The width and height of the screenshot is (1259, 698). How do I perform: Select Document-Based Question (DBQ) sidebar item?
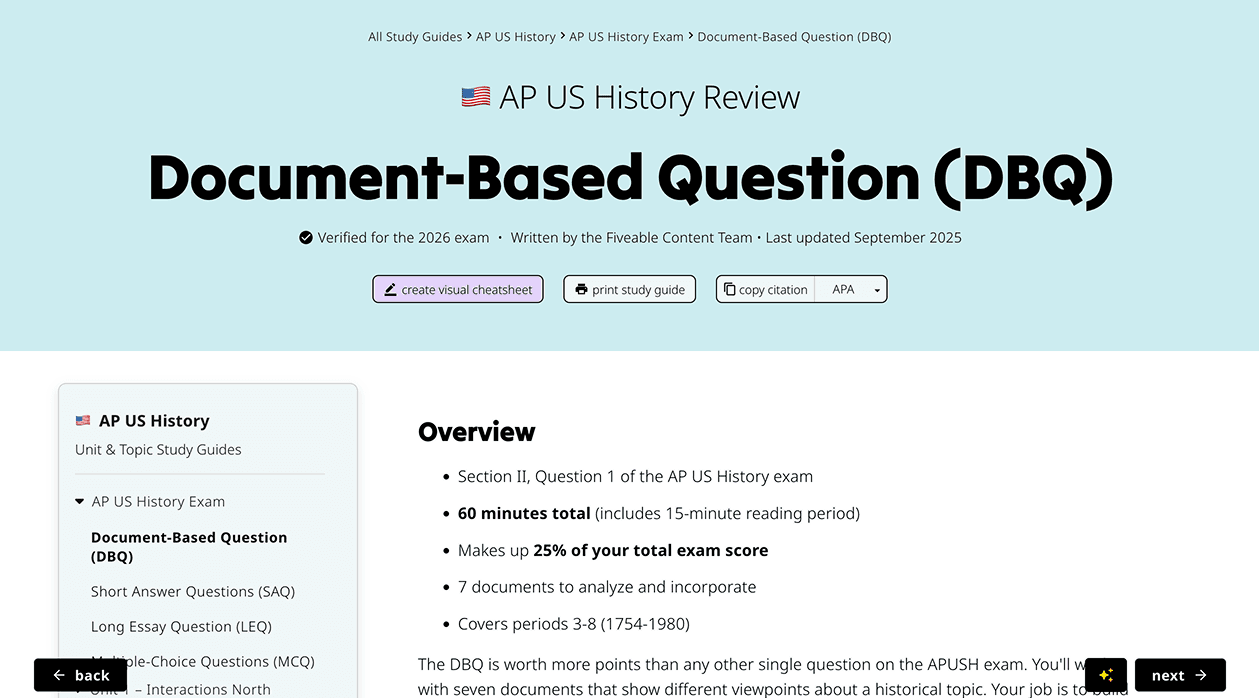[189, 546]
